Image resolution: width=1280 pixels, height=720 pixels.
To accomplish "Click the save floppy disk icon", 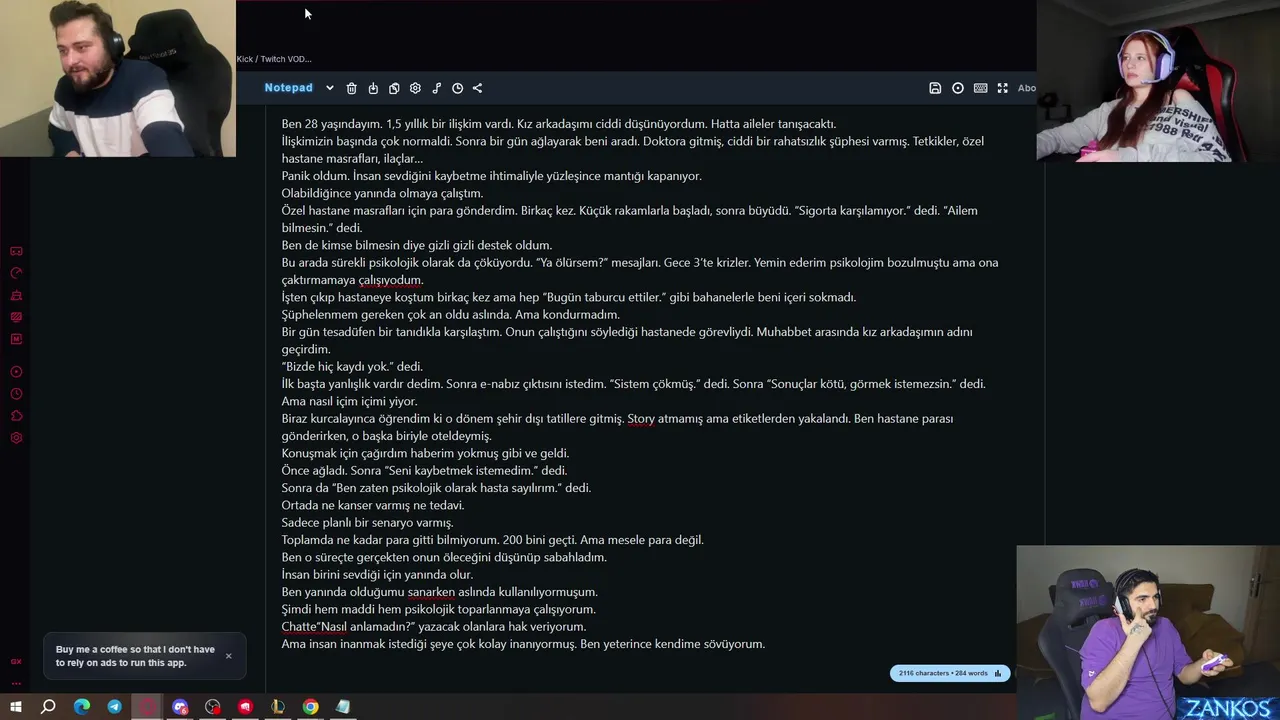I will [935, 88].
